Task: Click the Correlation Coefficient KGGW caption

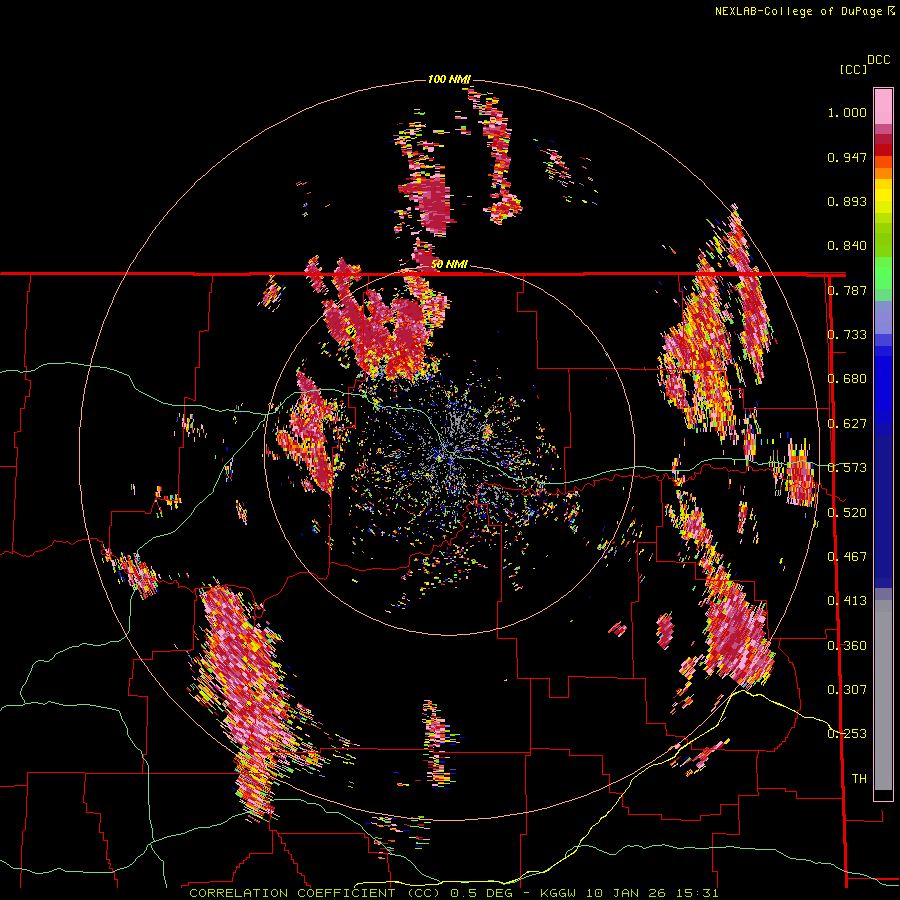Action: [x=453, y=893]
